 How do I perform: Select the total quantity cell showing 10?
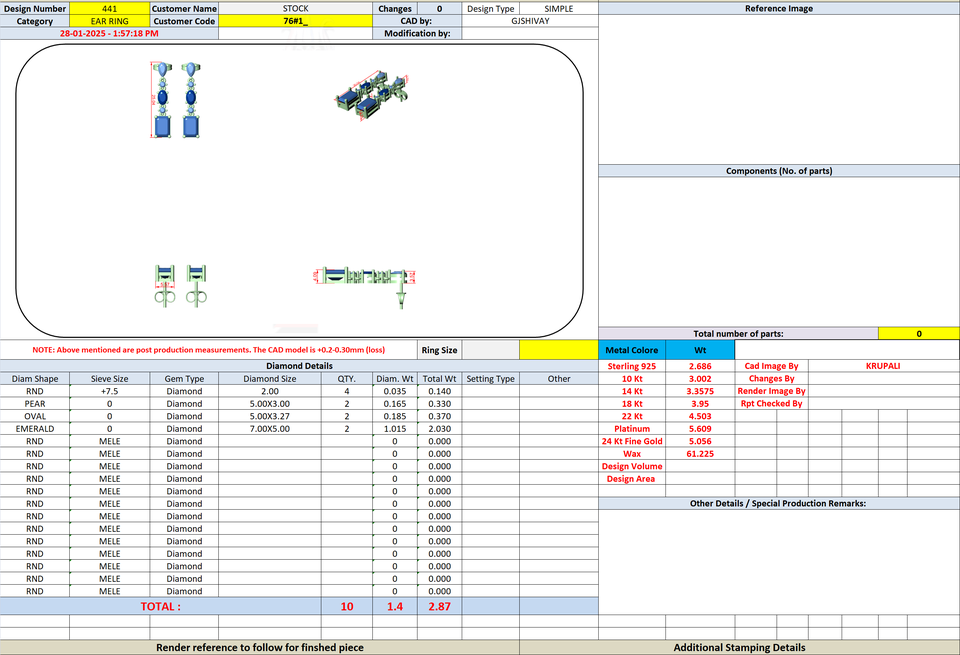[347, 606]
